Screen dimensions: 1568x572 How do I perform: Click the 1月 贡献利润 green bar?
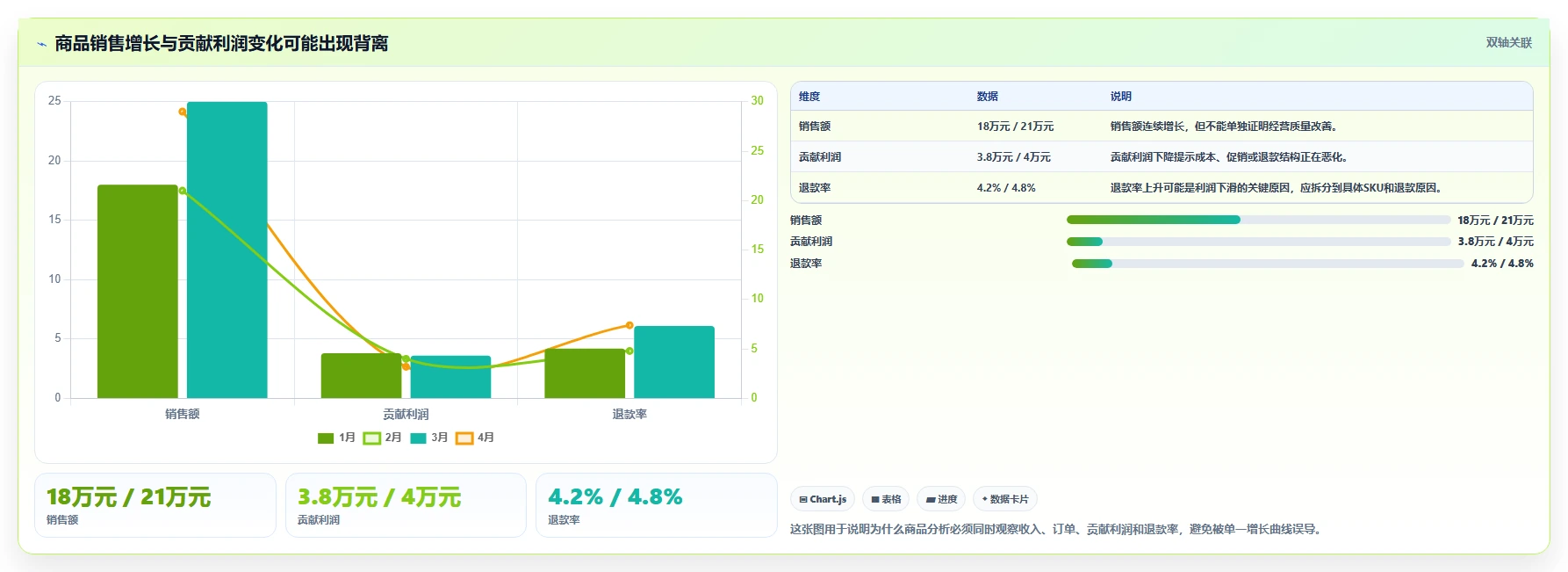pyautogui.click(x=361, y=375)
